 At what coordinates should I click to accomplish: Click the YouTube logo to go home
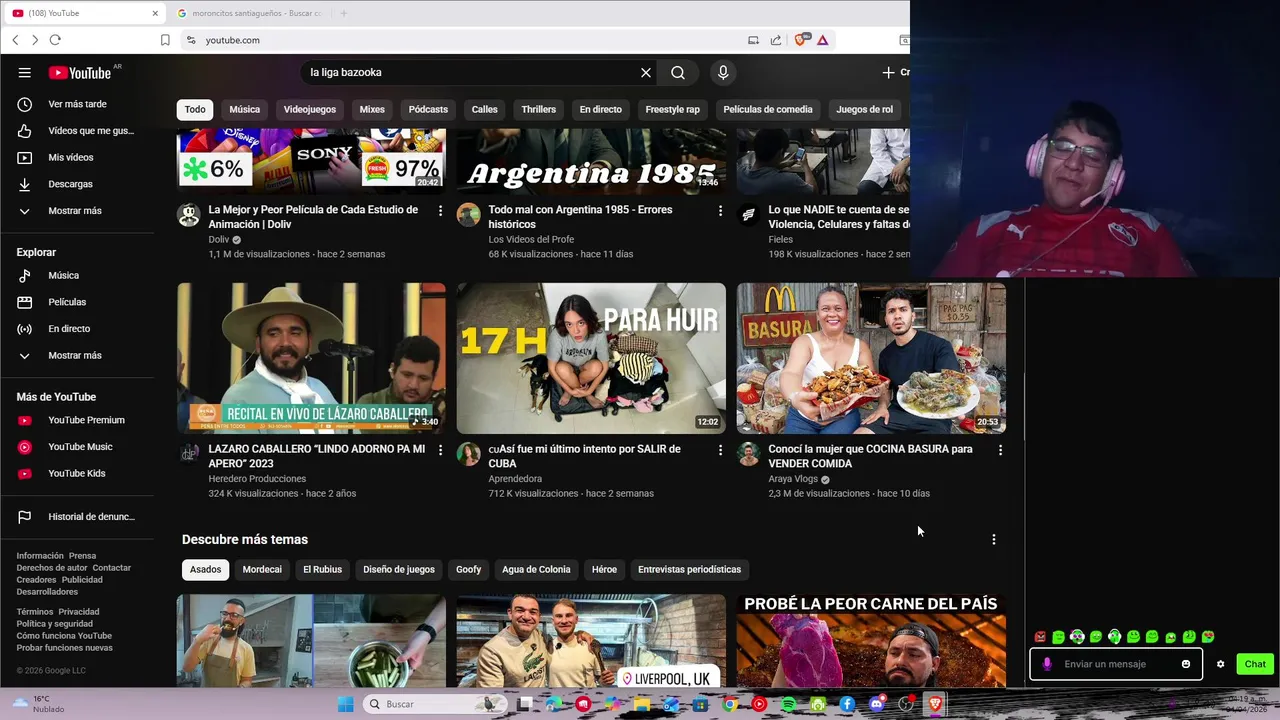[x=80, y=72]
